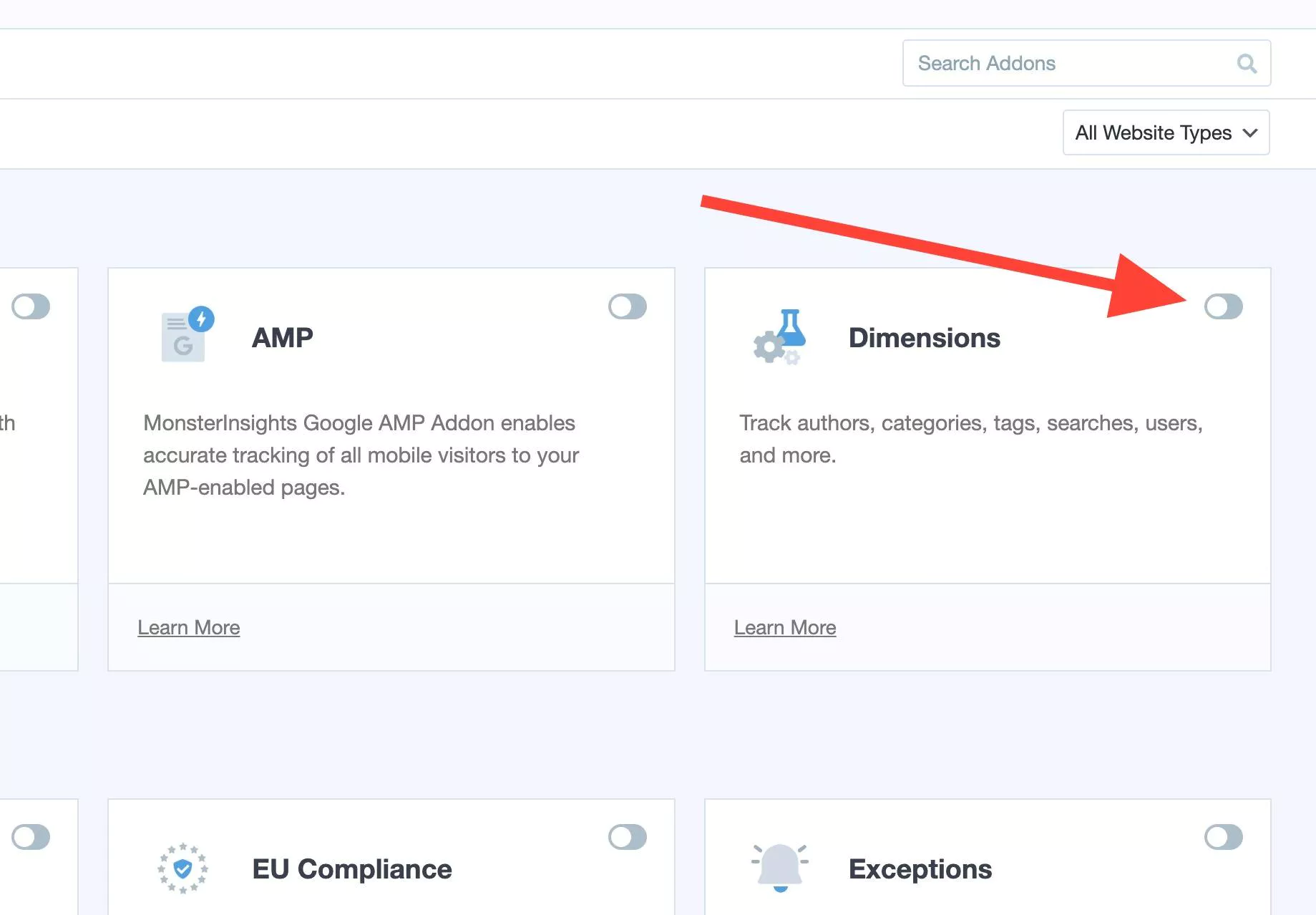The image size is (1316, 915).
Task: Switch on the Exceptions addon toggle
Action: point(1223,837)
